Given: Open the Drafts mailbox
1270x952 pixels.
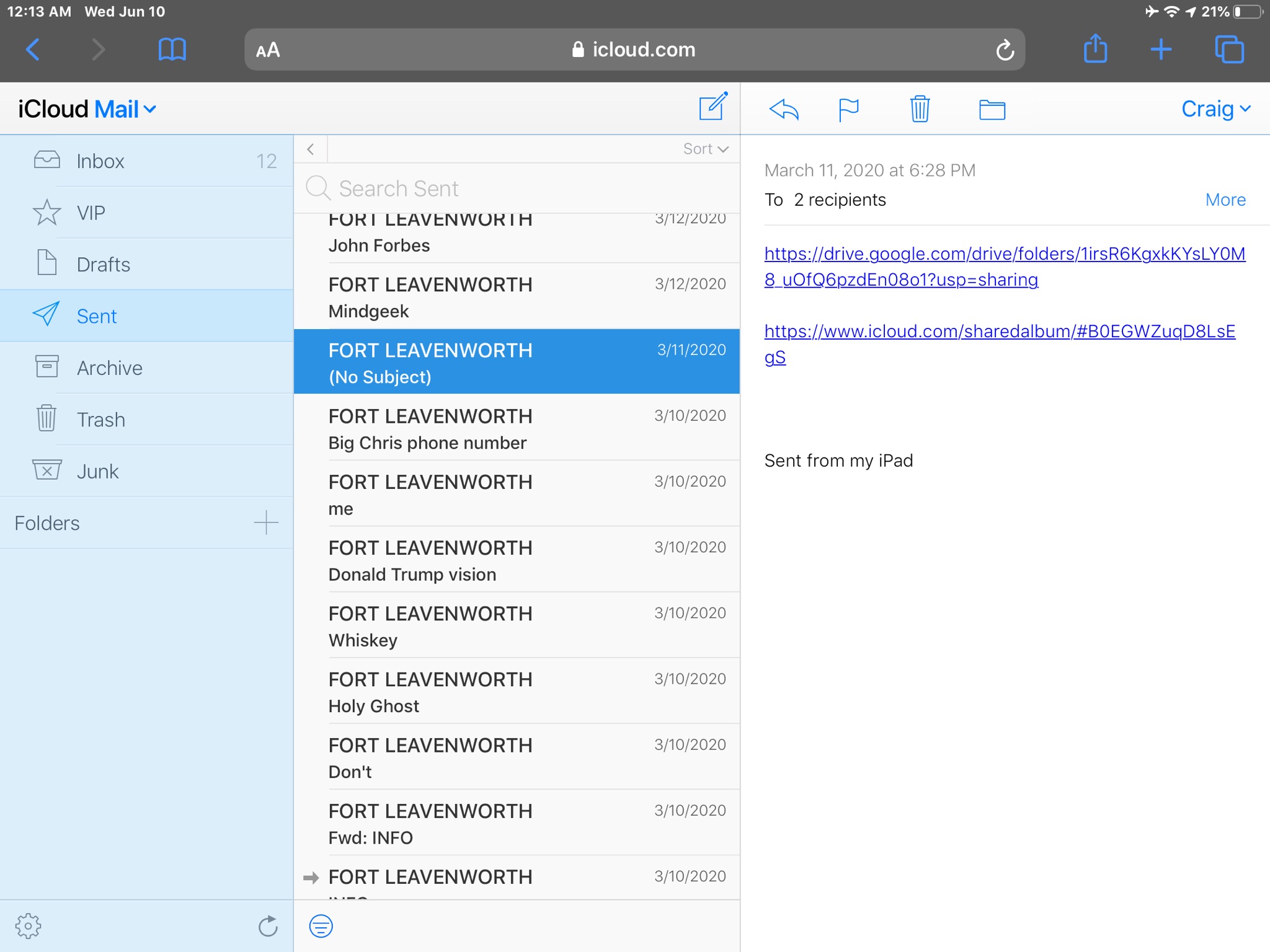Looking at the screenshot, I should tap(146, 265).
